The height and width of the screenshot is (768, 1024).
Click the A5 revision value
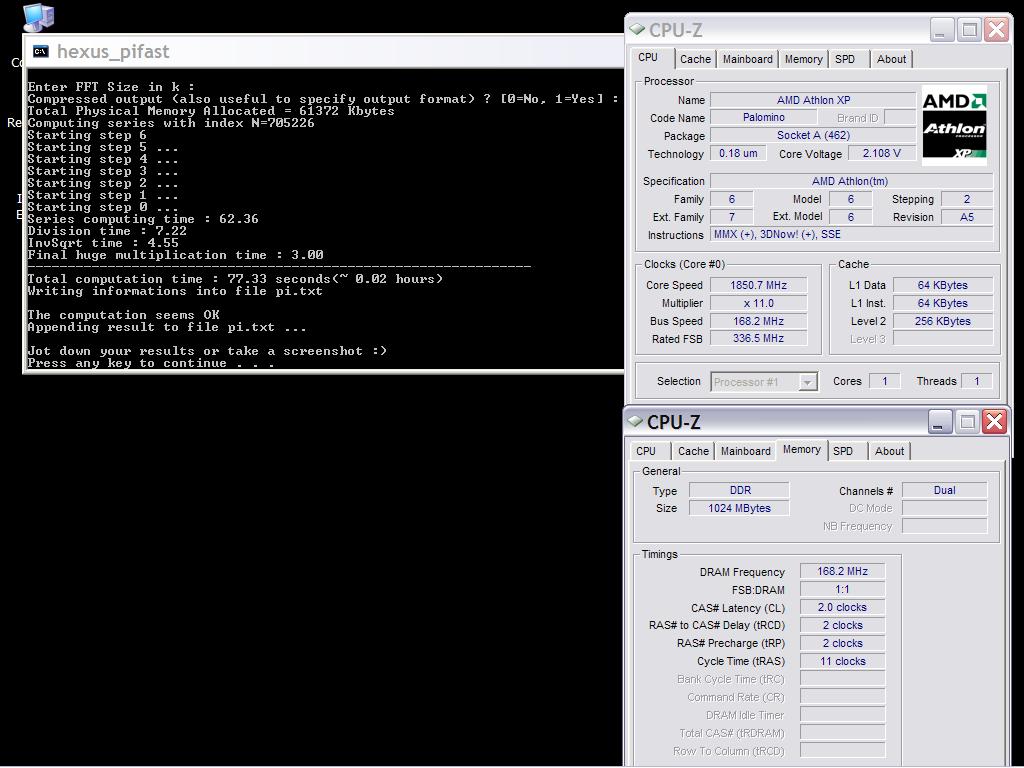967,217
